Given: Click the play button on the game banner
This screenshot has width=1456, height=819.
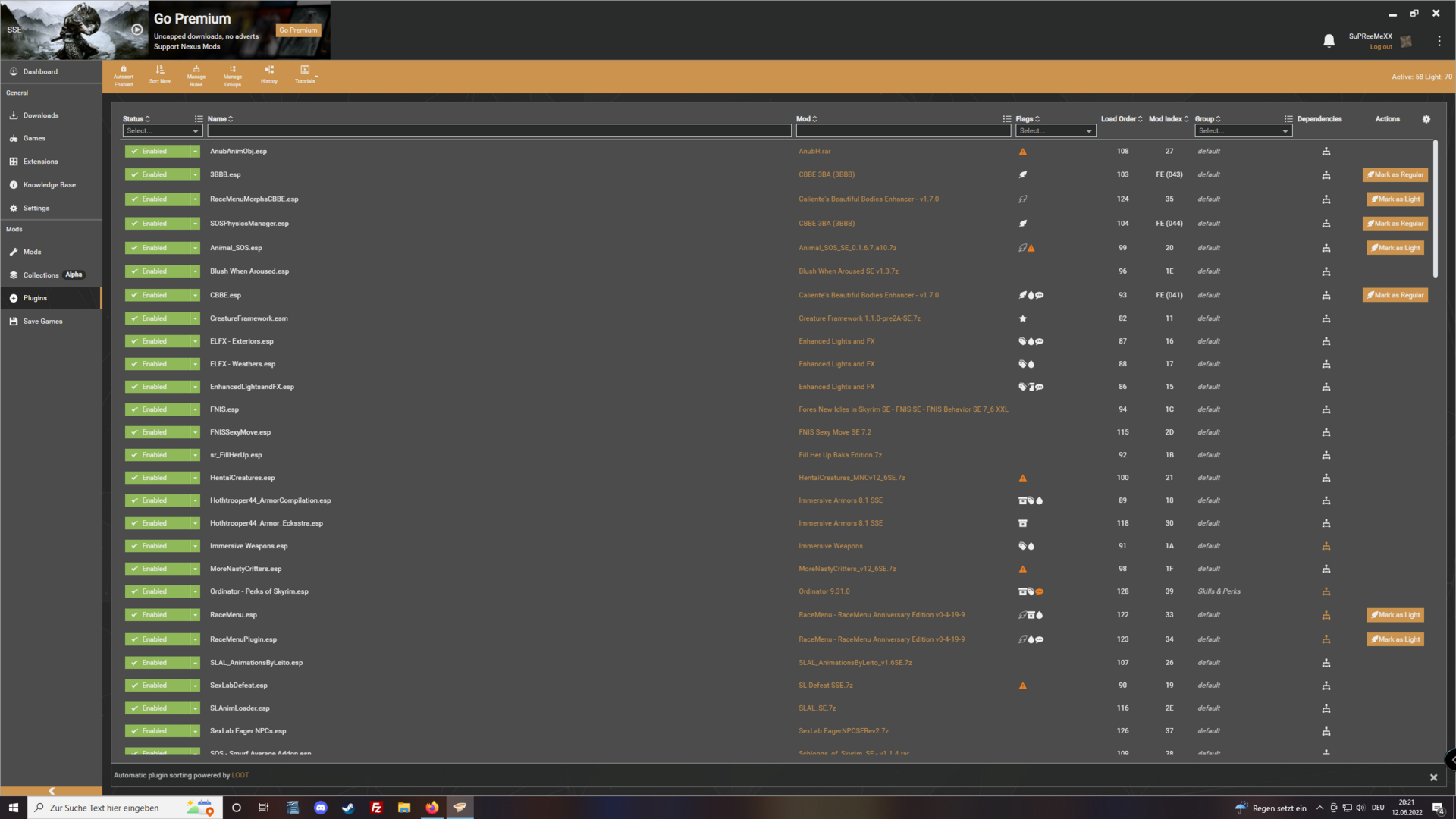Looking at the screenshot, I should click(x=136, y=30).
